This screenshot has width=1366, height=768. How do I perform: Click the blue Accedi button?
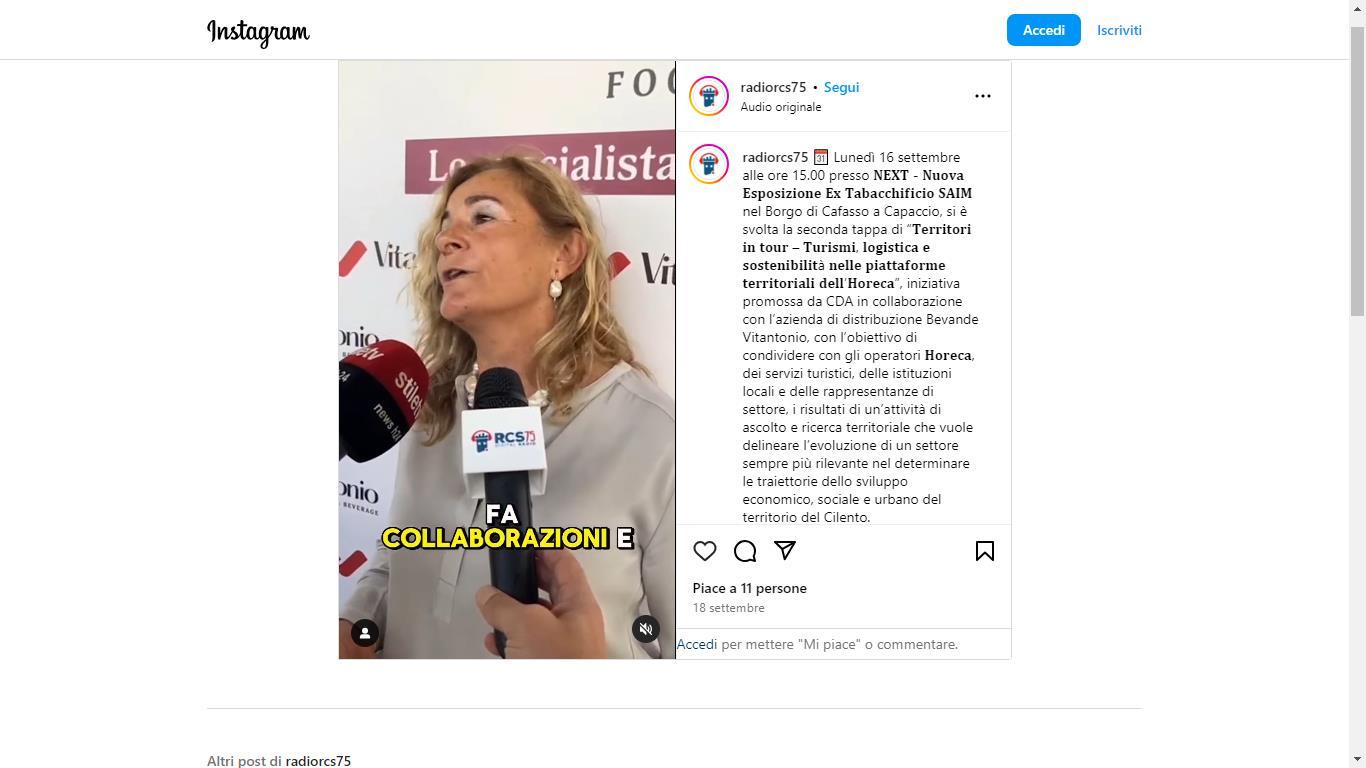pyautogui.click(x=1043, y=30)
